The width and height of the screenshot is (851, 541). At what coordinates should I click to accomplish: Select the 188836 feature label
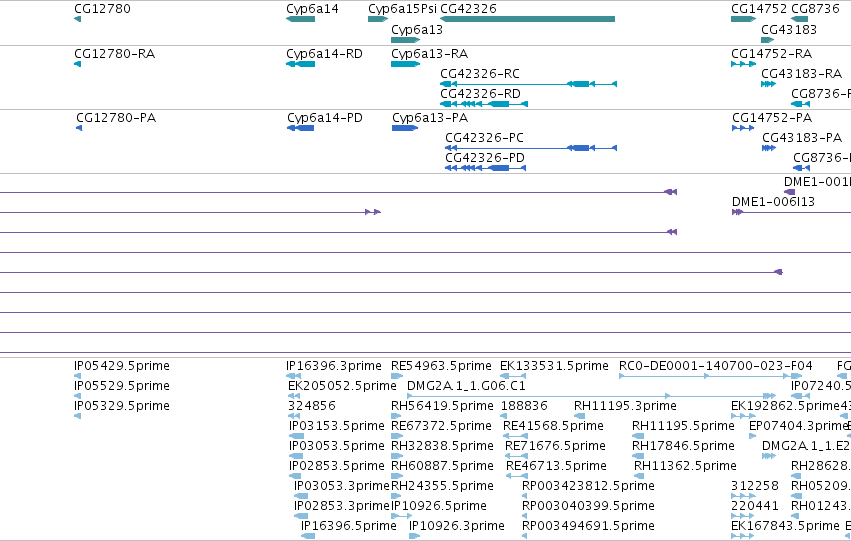pos(524,406)
